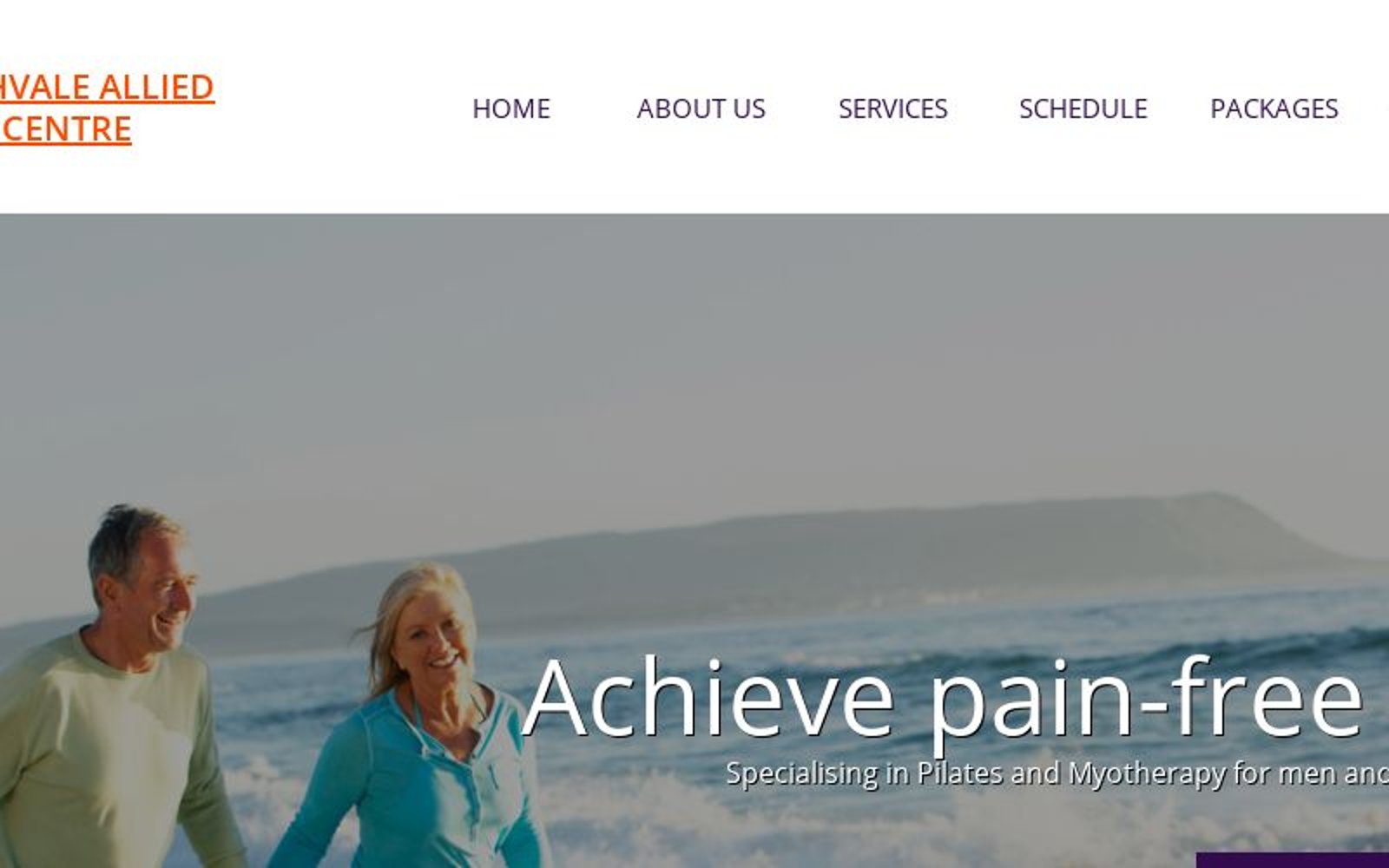Viewport: 1389px width, 868px height.
Task: Click the hazy sky area of the hero image
Action: tap(694, 347)
